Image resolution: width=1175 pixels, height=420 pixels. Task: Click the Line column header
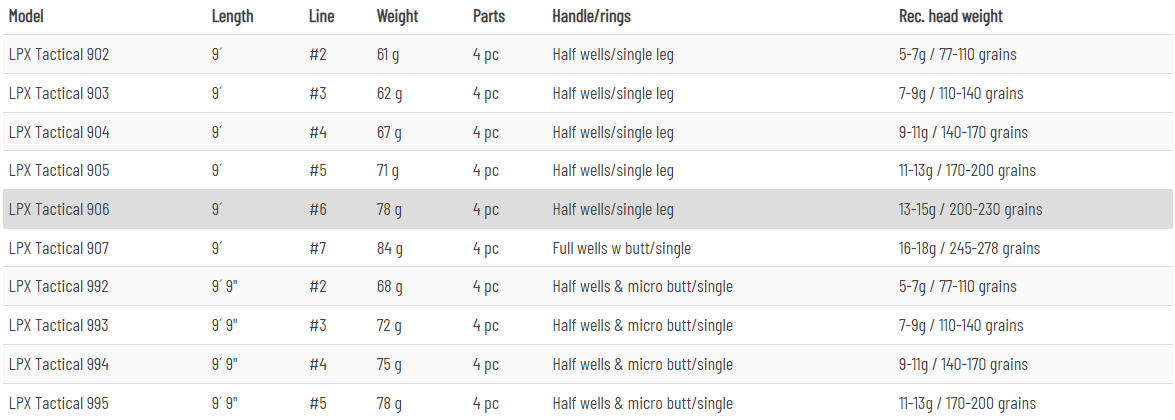pos(321,16)
